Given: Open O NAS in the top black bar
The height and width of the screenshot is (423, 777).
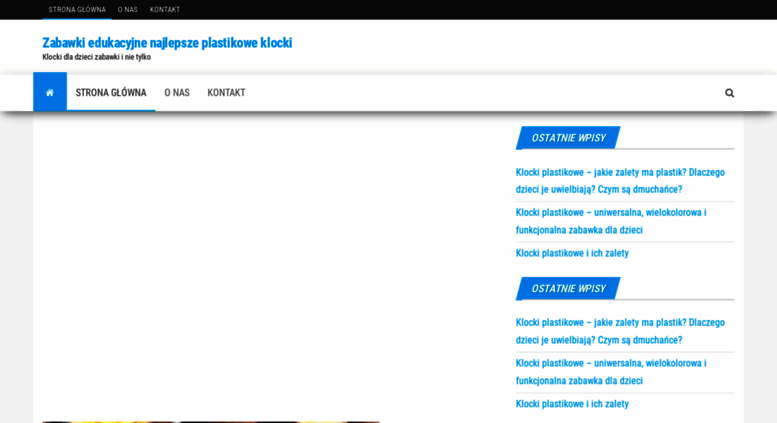Looking at the screenshot, I should (127, 9).
